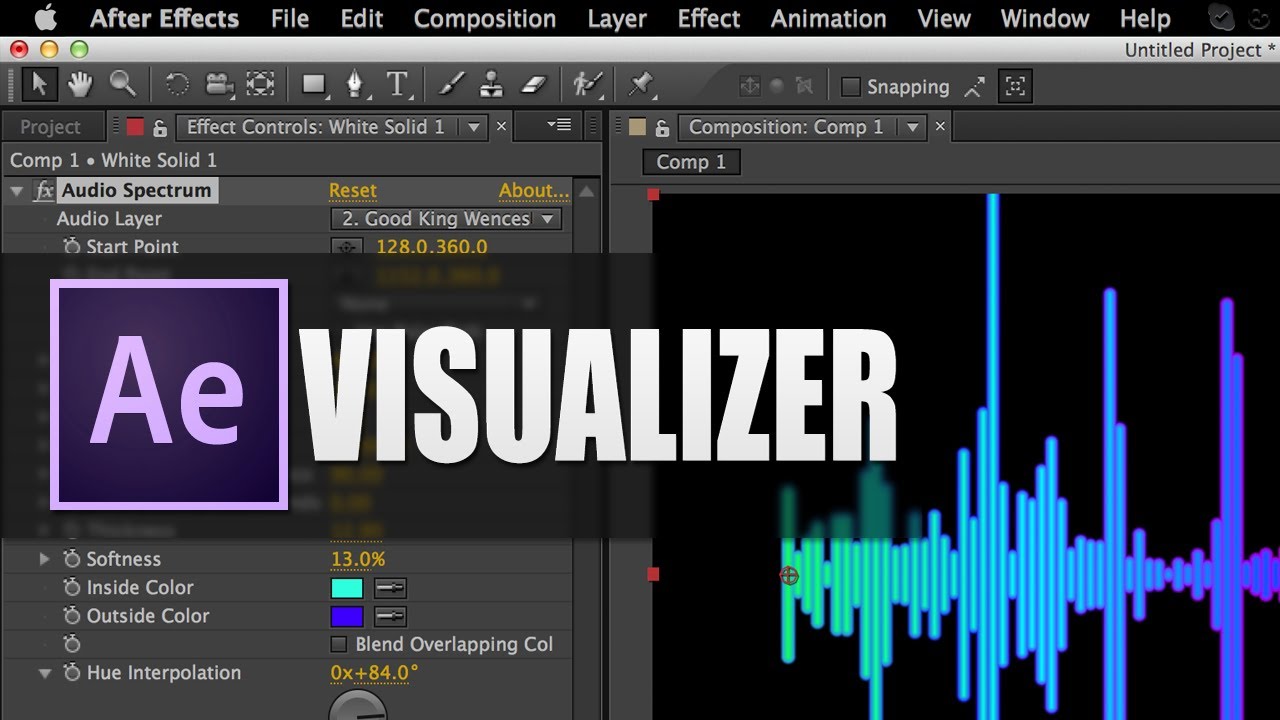
Task: Click the About... link
Action: (x=534, y=190)
